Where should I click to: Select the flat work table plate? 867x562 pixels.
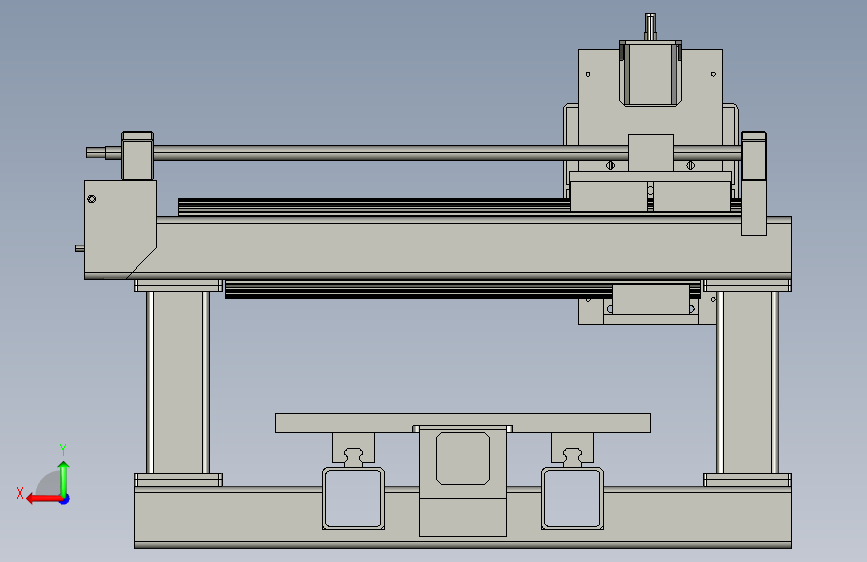(x=463, y=423)
